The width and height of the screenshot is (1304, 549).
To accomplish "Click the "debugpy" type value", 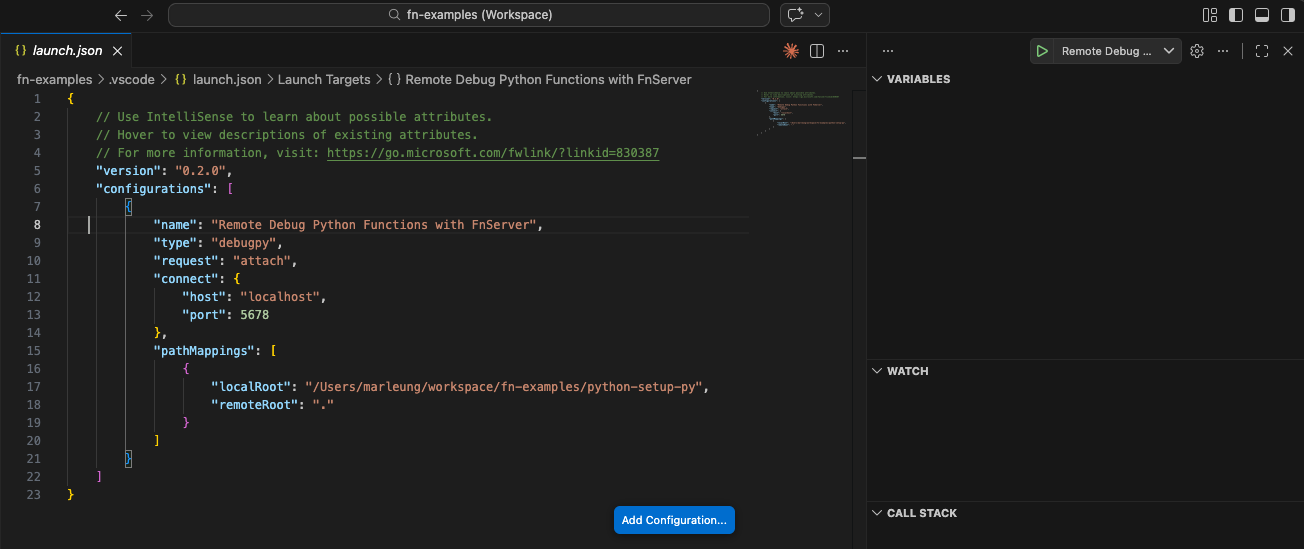I will [247, 243].
